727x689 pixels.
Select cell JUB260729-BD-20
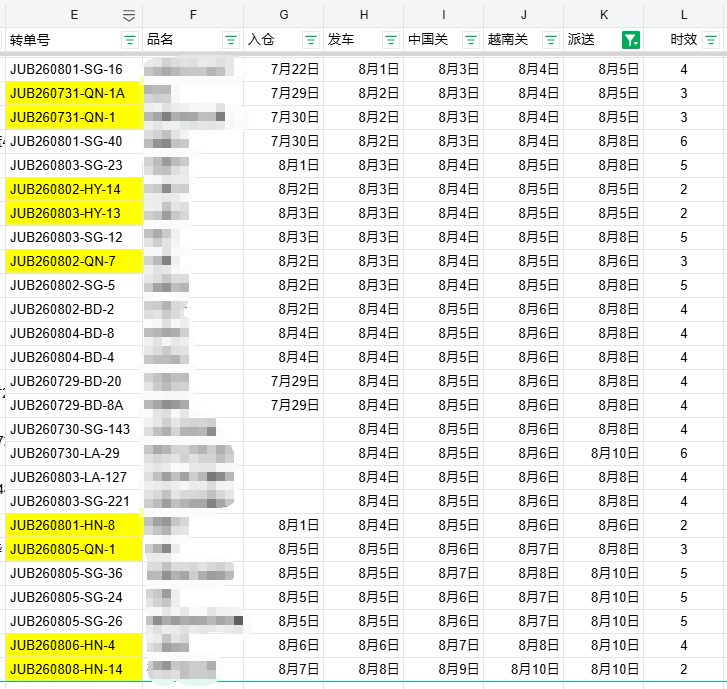(x=74, y=382)
